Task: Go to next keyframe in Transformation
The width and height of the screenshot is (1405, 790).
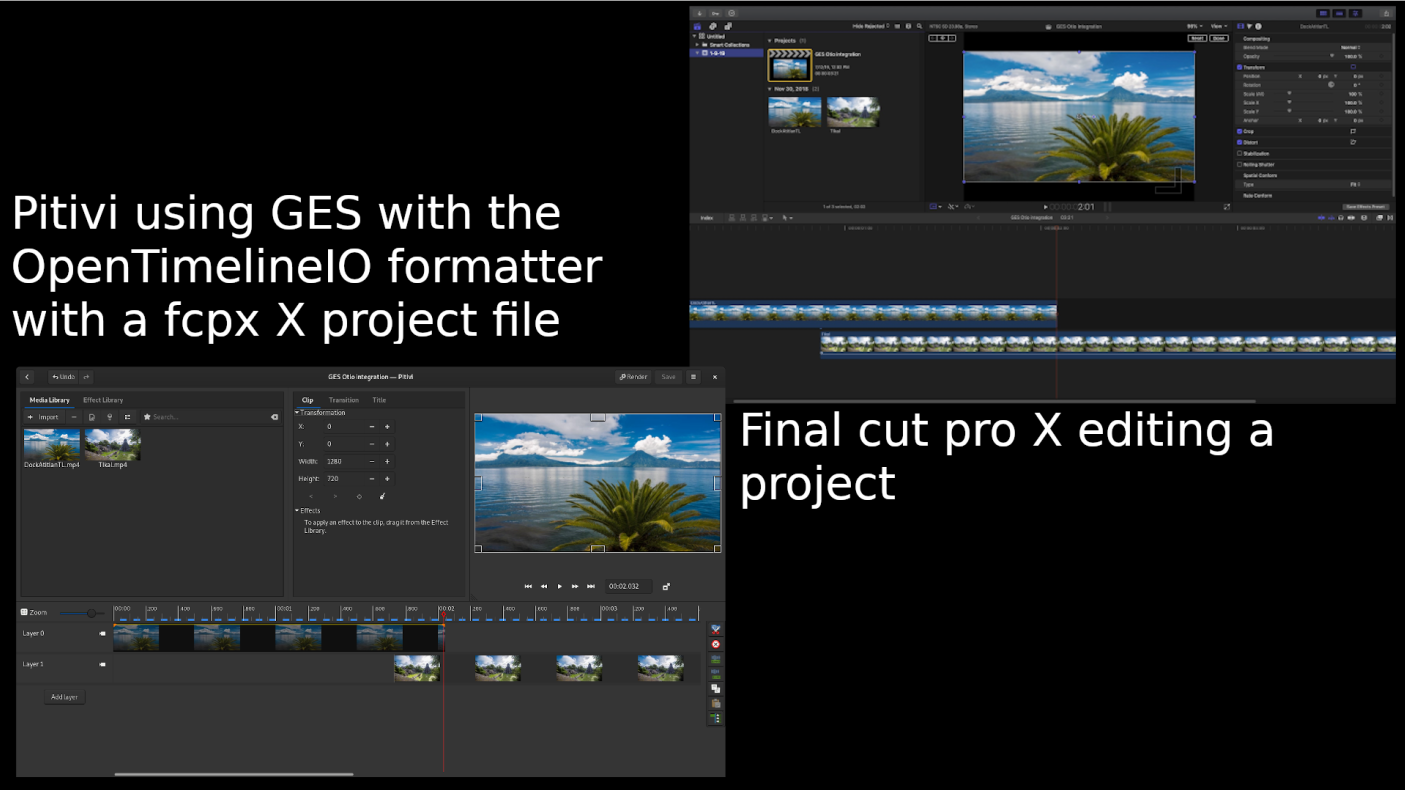Action: tap(335, 496)
